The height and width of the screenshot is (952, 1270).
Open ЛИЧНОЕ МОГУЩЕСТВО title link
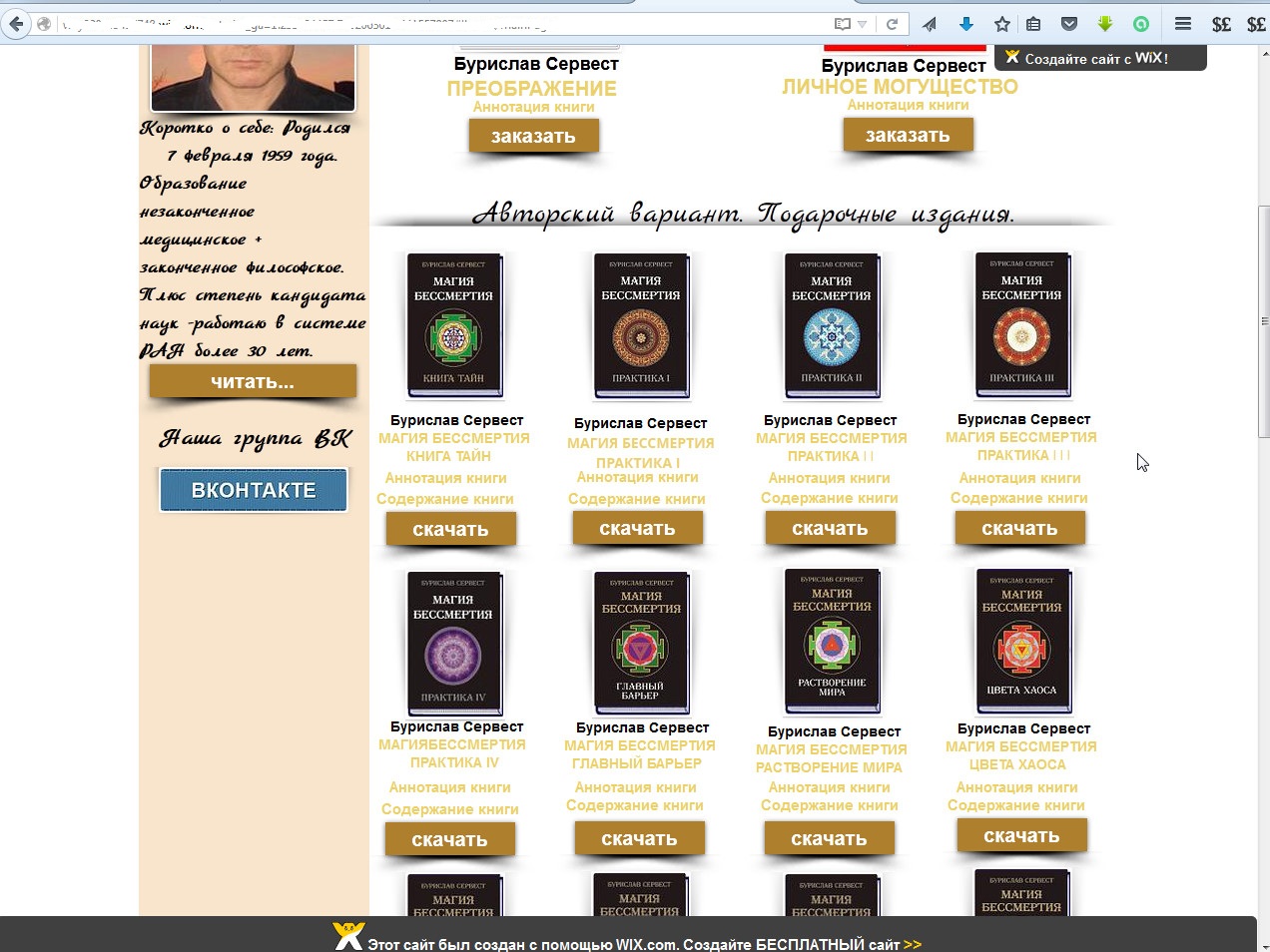pos(900,87)
